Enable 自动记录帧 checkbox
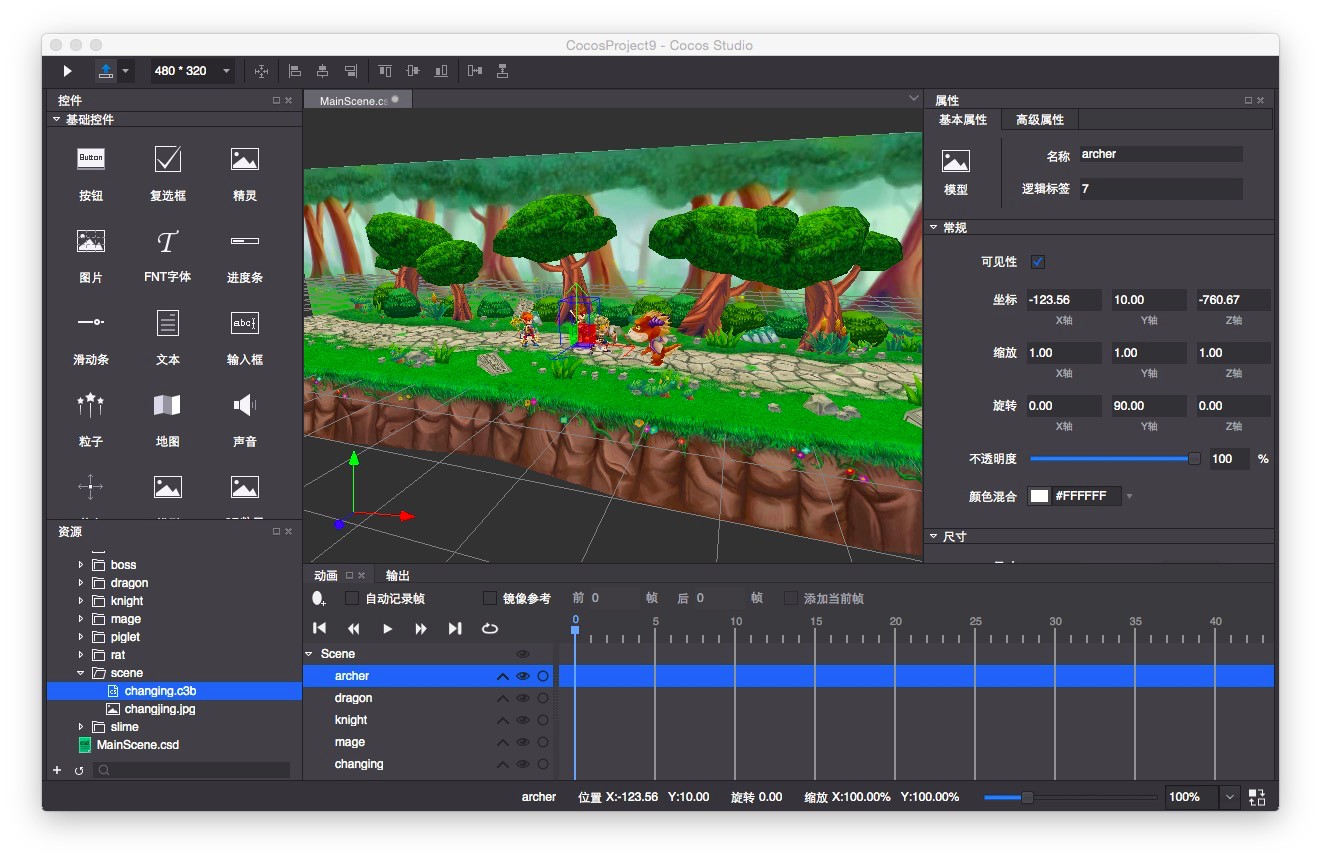Image resolution: width=1321 pixels, height=861 pixels. [352, 599]
